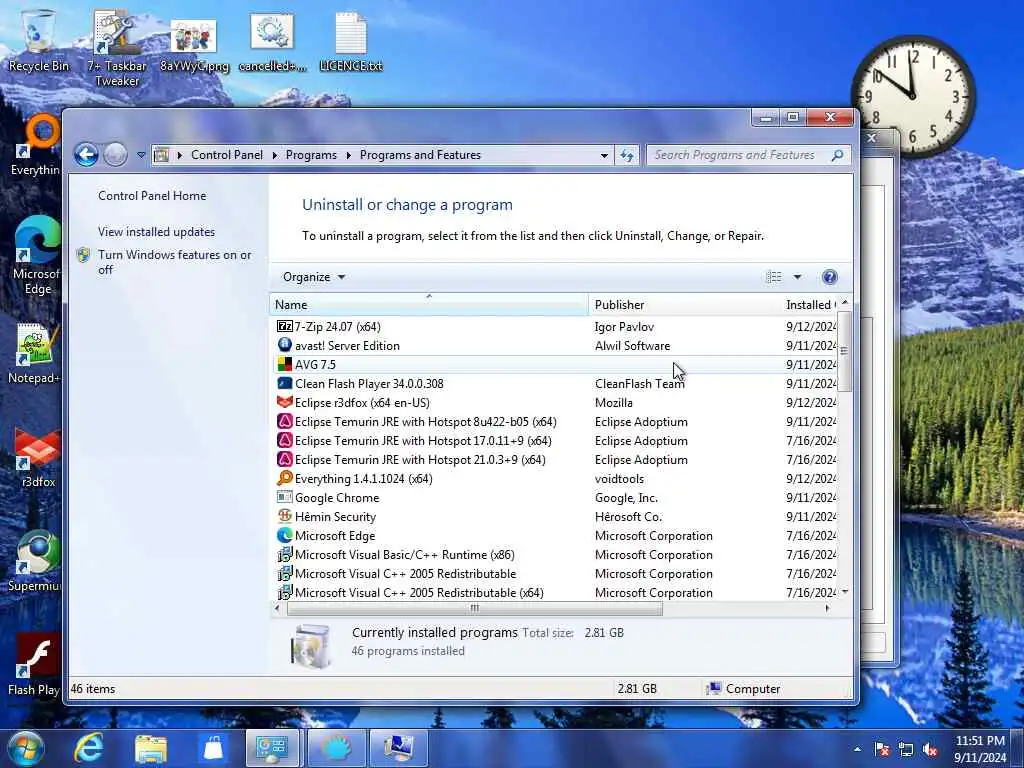Screen dimensions: 1024x768
Task: Select the 8aYWyC.png desktop file
Action: tap(194, 44)
